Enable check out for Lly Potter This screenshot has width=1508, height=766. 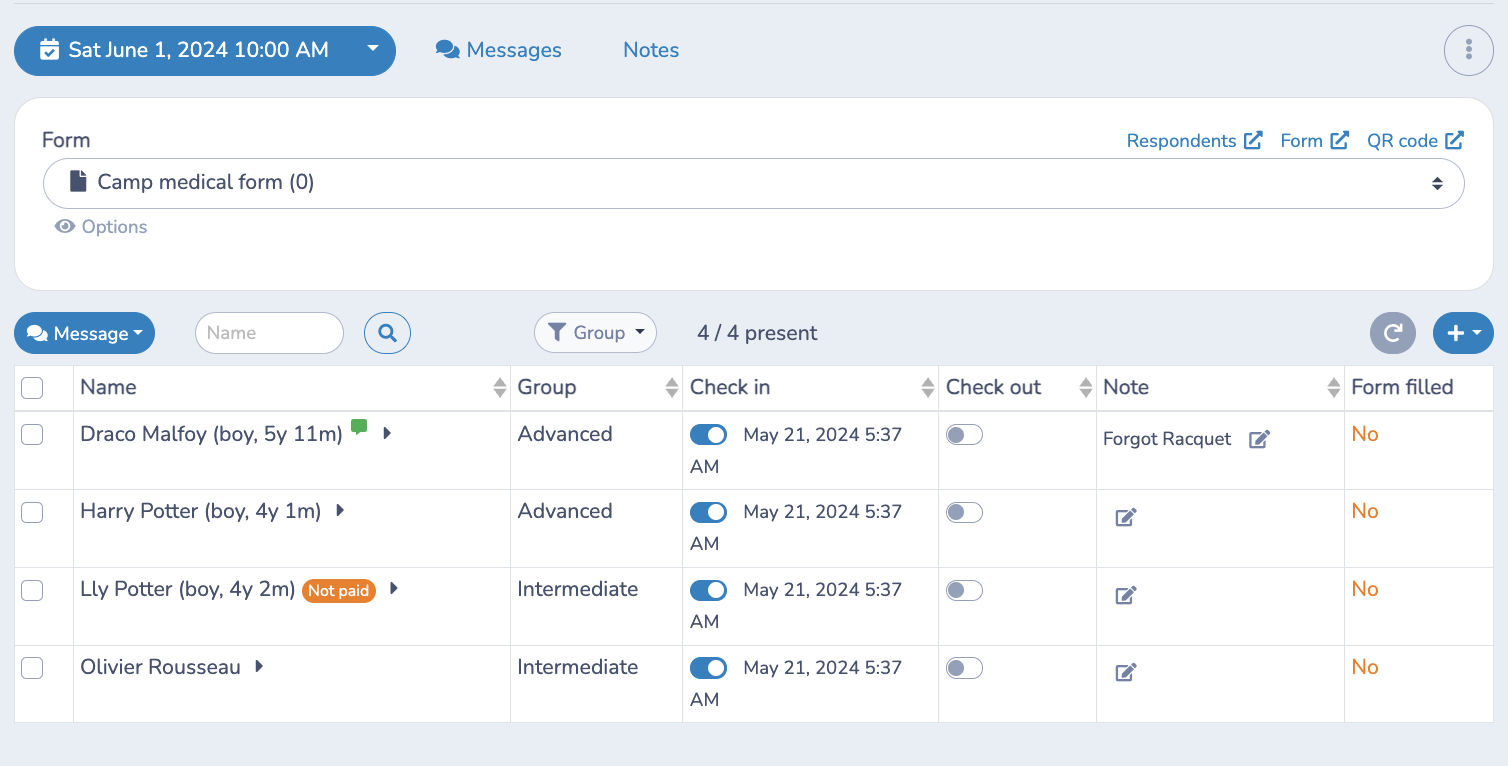(x=964, y=590)
